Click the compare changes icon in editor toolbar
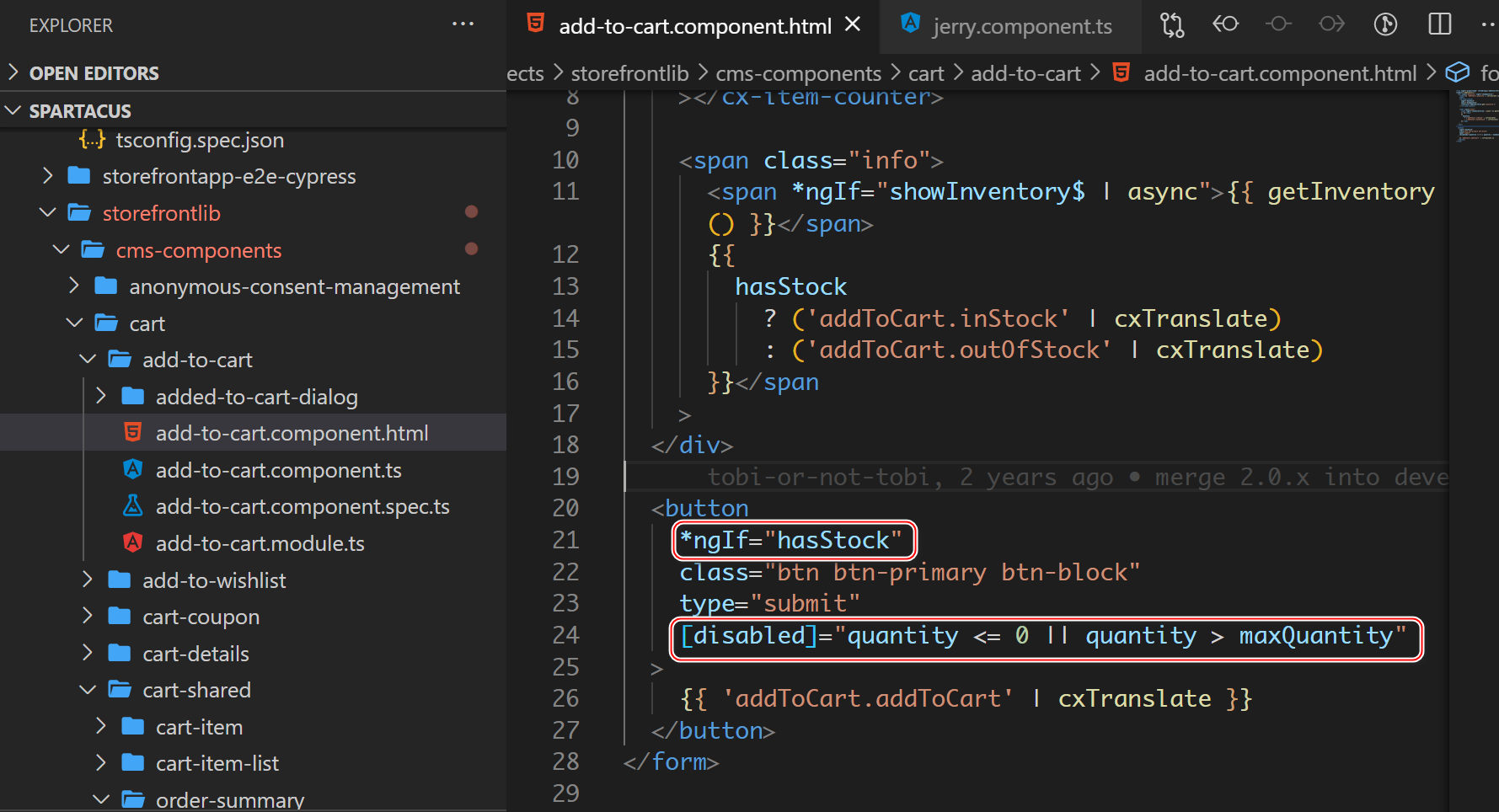 pyautogui.click(x=1172, y=24)
